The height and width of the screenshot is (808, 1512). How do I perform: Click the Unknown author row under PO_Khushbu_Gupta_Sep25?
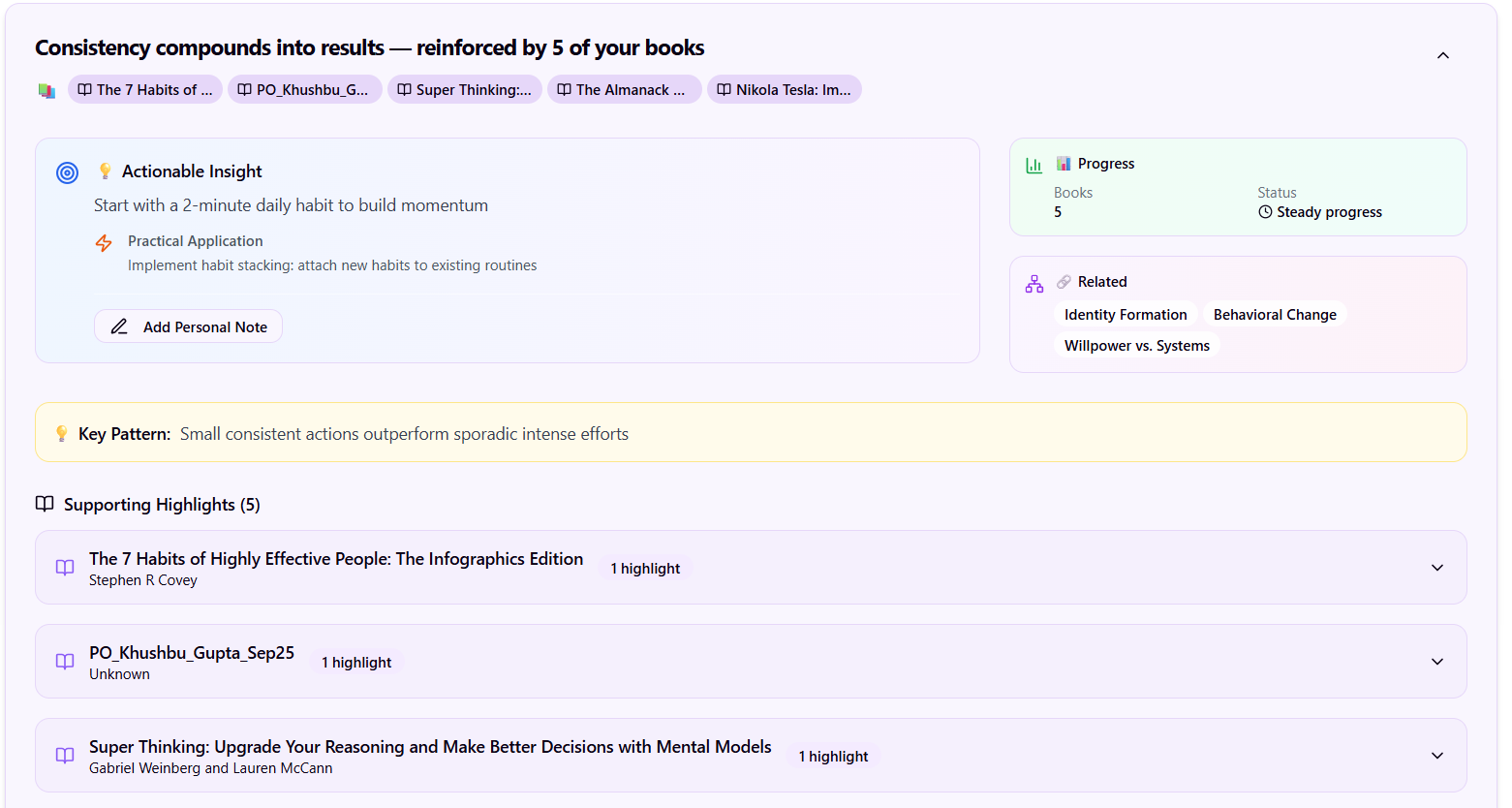click(119, 673)
